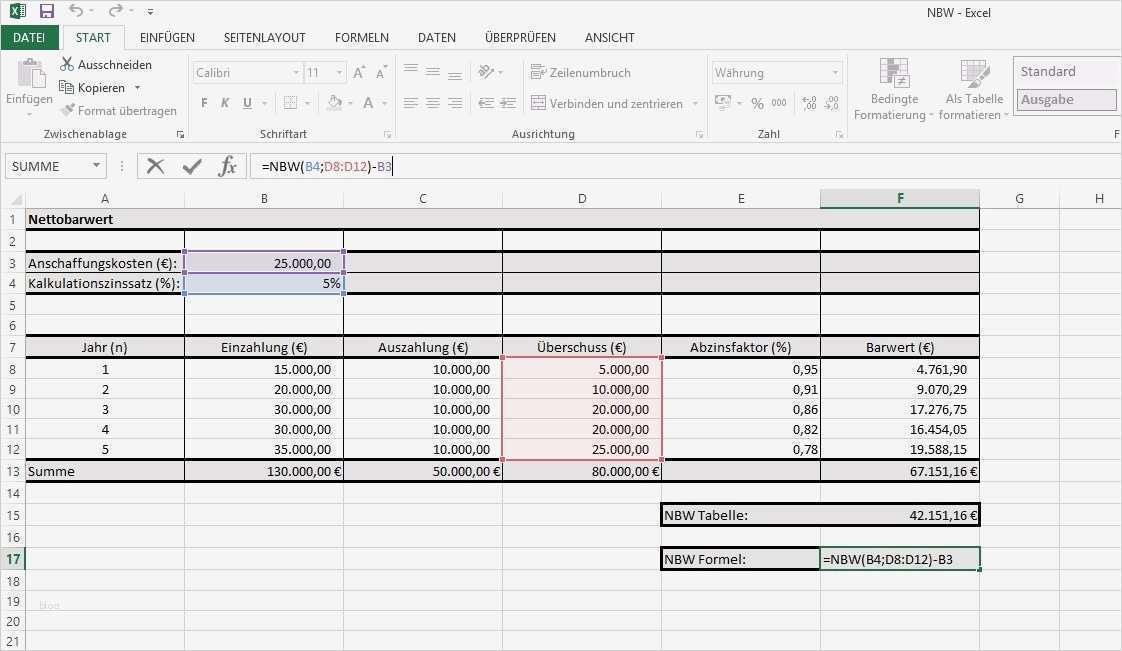Screen dimensions: 1122x651
Task: Switch to the ANSICHT tab
Action: tap(610, 37)
